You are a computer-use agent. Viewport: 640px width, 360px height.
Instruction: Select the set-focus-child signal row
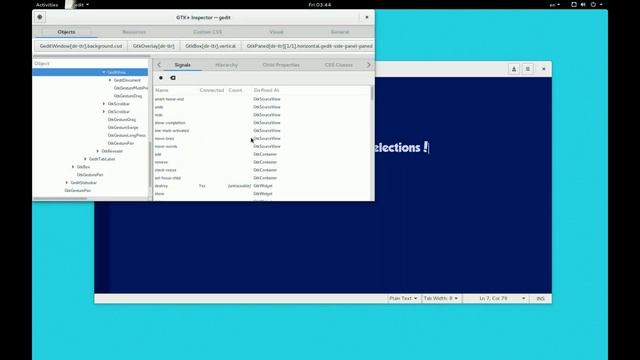pos(262,178)
